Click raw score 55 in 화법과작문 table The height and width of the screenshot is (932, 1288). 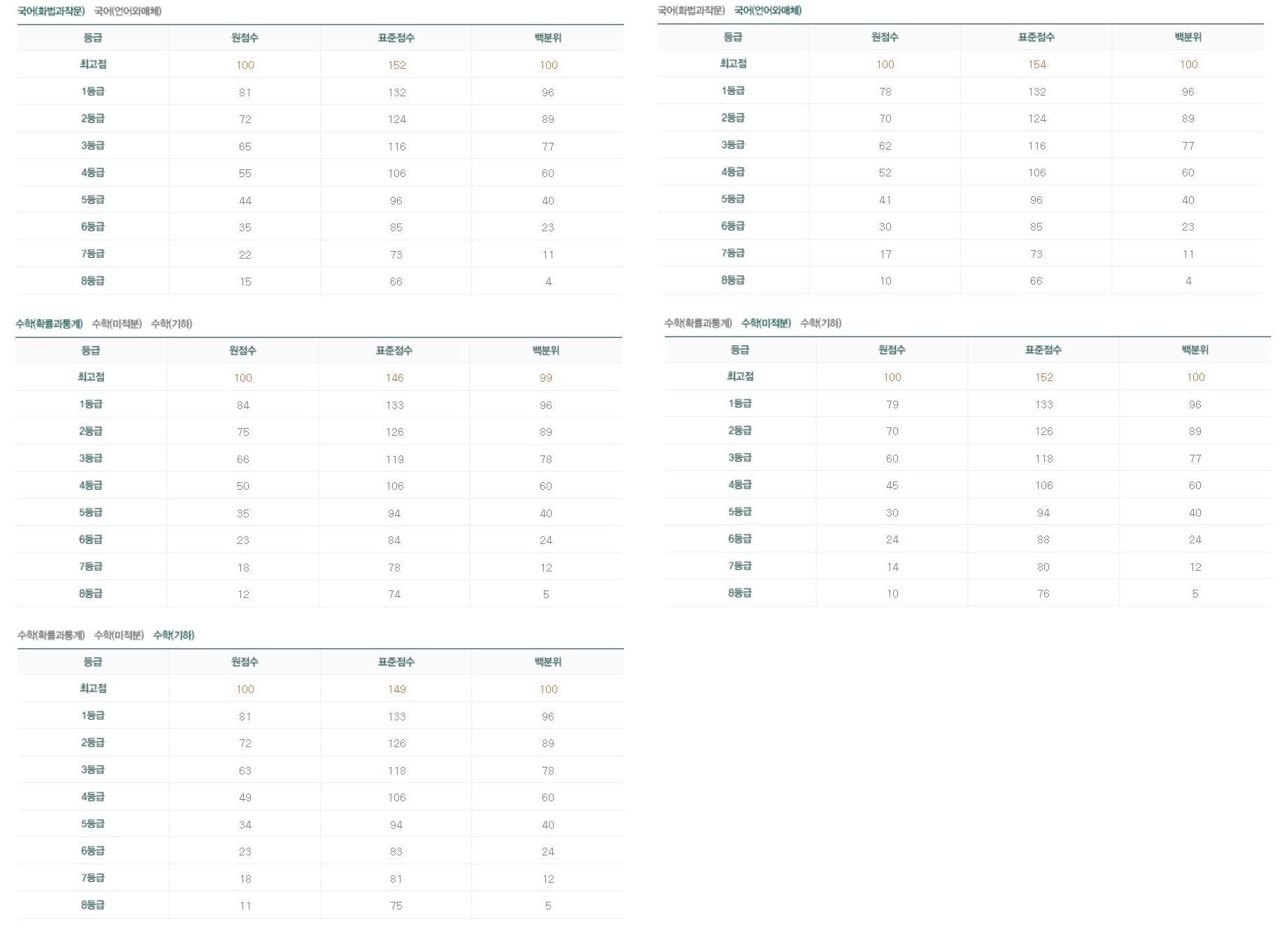tap(245, 174)
